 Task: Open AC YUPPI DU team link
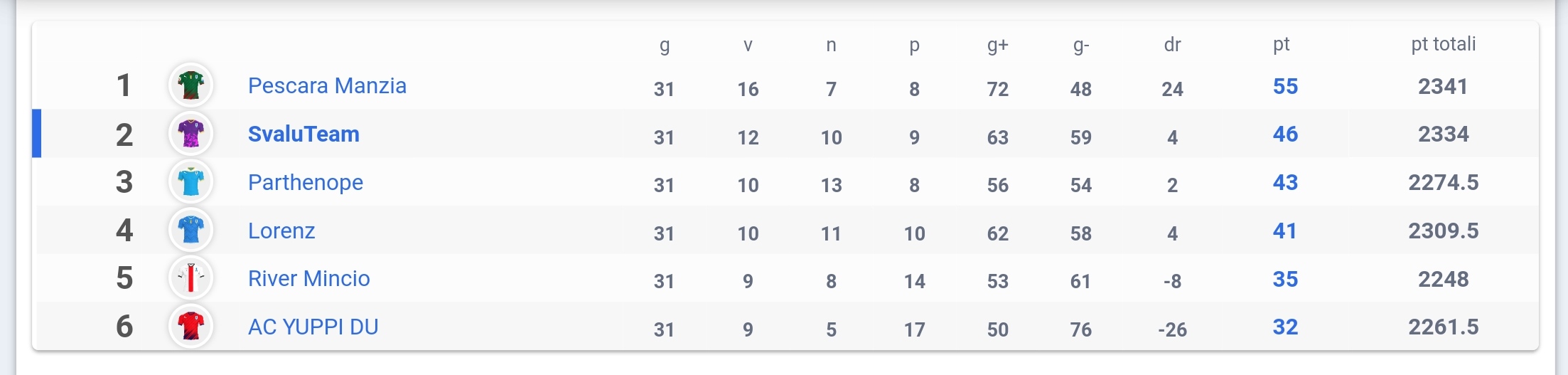313,327
